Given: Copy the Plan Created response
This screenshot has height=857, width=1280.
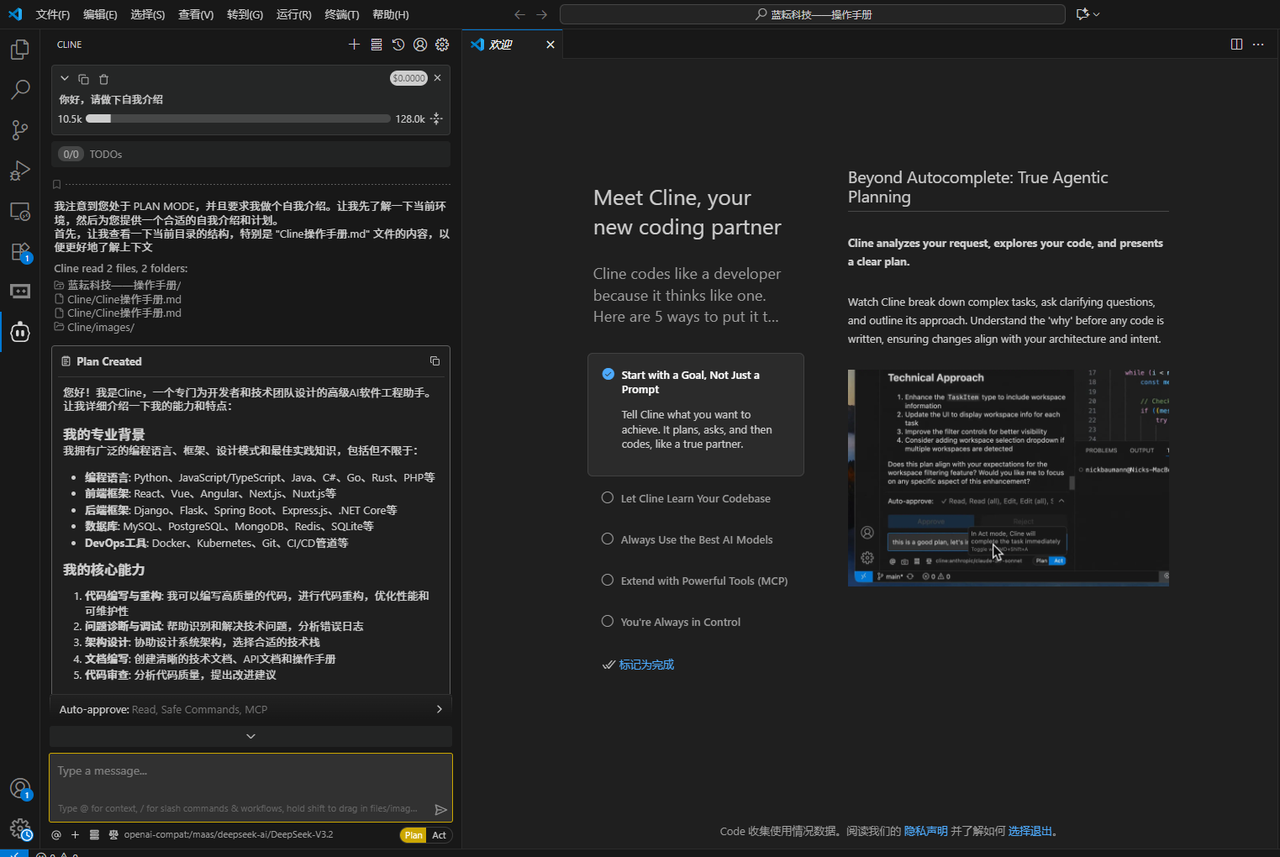Looking at the screenshot, I should click(434, 361).
